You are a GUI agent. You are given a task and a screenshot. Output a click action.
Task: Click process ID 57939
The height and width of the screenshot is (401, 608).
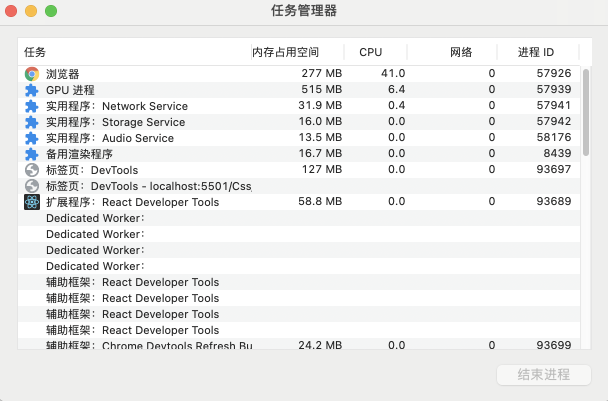coord(554,90)
